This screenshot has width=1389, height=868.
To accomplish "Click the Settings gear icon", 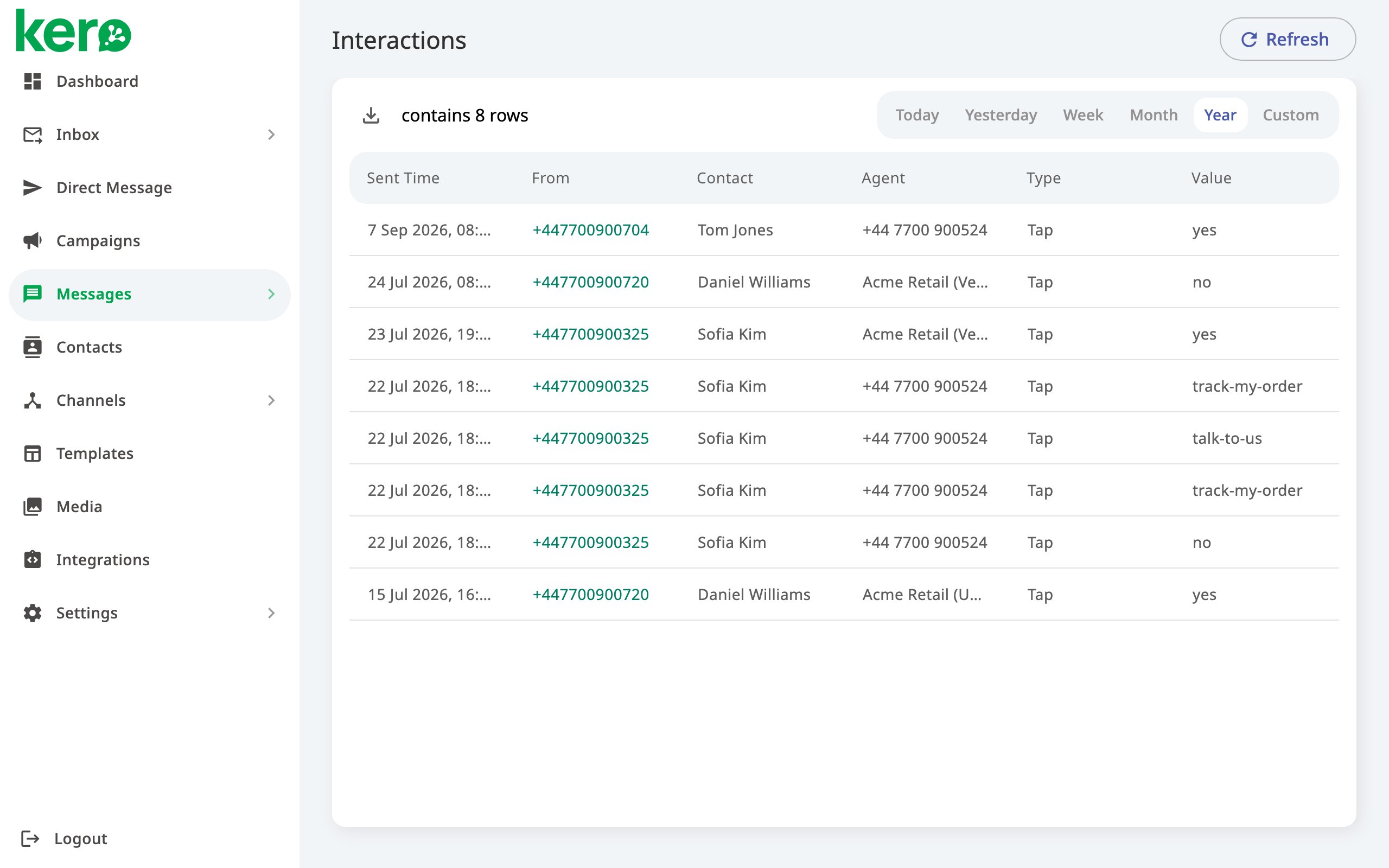I will click(x=33, y=613).
